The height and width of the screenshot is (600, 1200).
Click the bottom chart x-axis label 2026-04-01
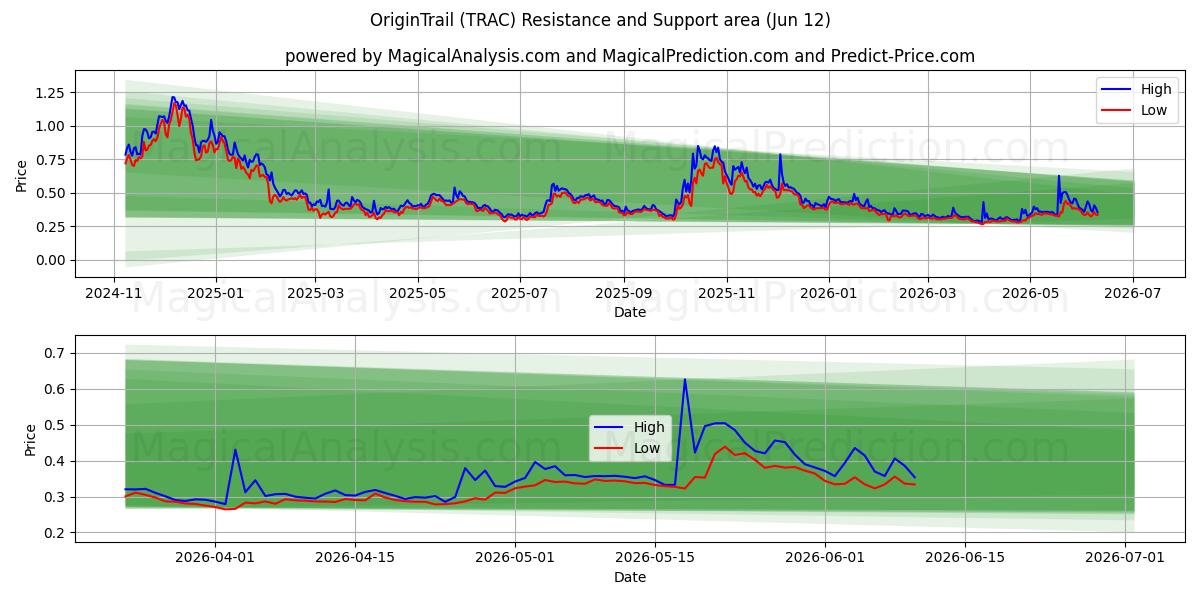coord(217,559)
